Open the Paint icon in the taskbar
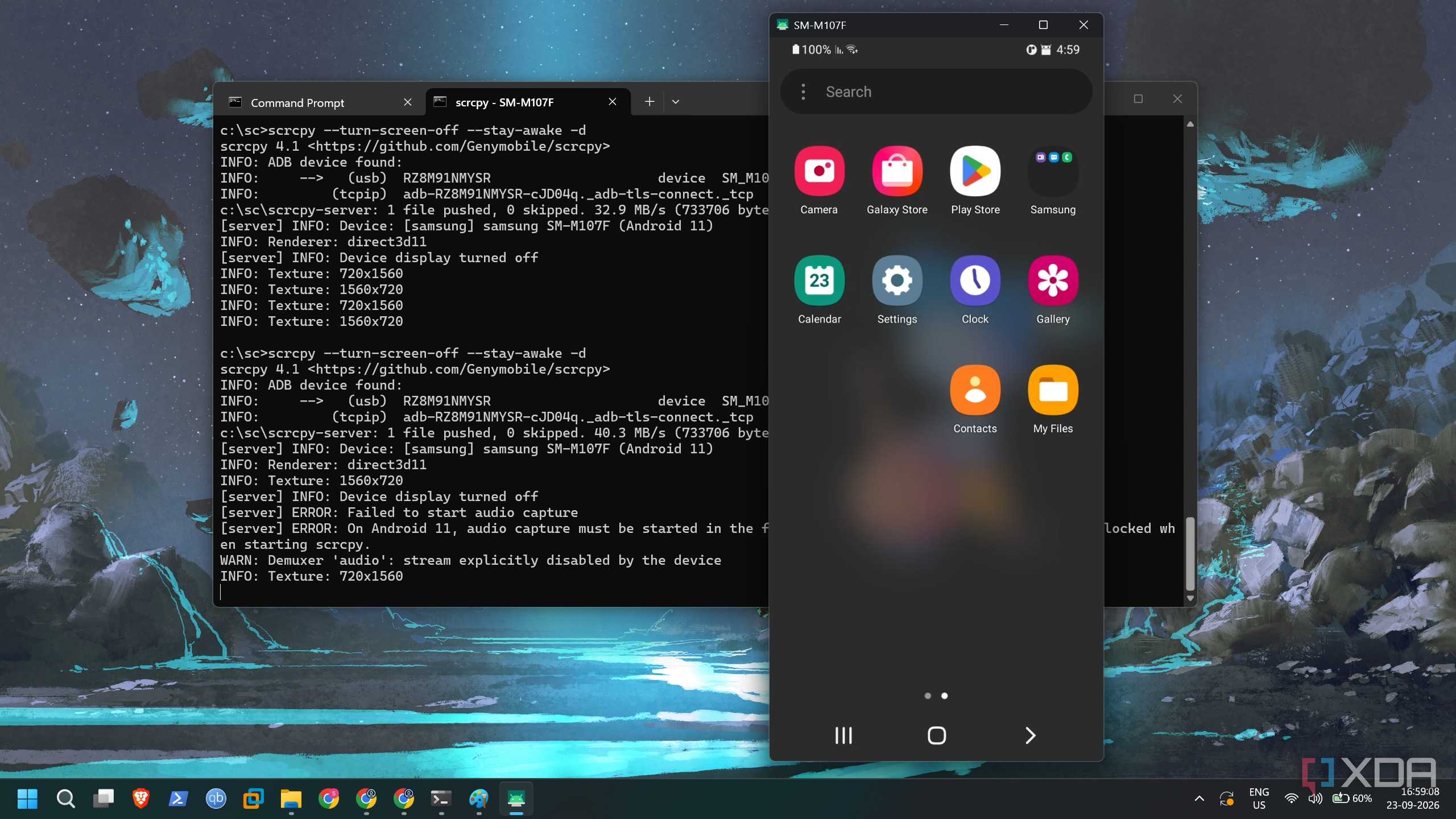The image size is (1456, 819). pos(478,799)
